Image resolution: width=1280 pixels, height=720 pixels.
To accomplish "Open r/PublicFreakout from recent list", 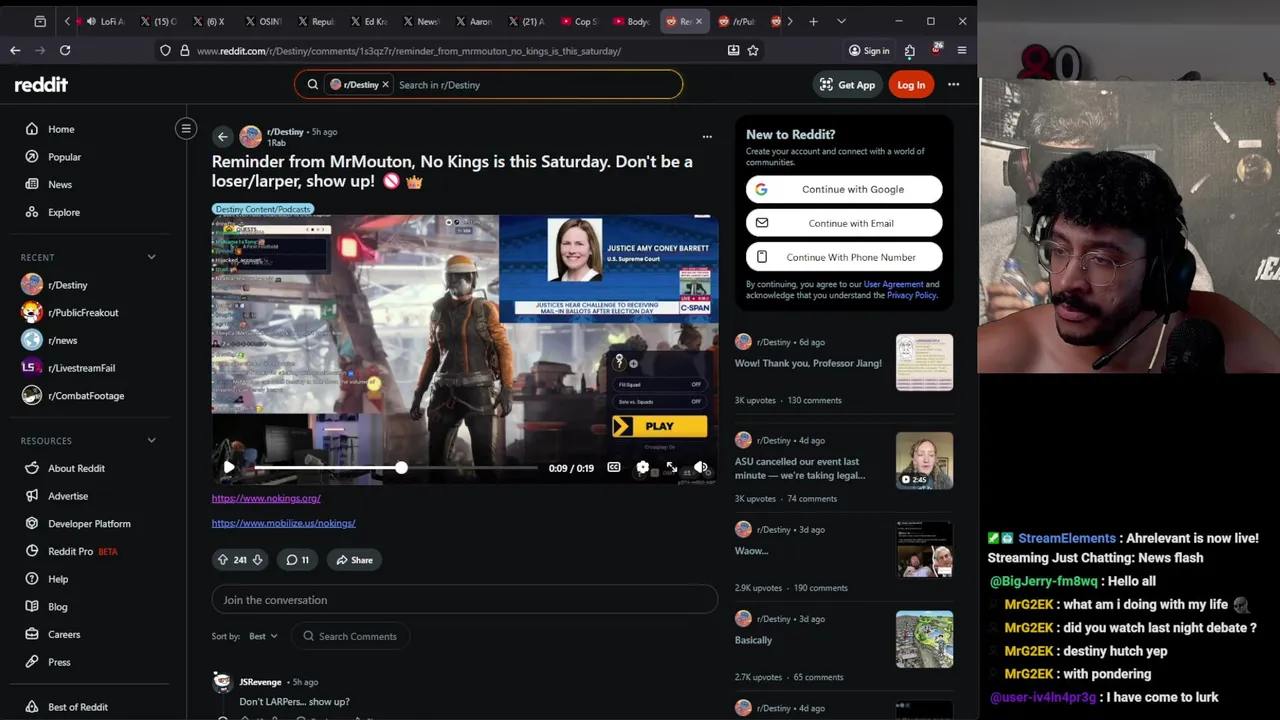I will pyautogui.click(x=83, y=313).
